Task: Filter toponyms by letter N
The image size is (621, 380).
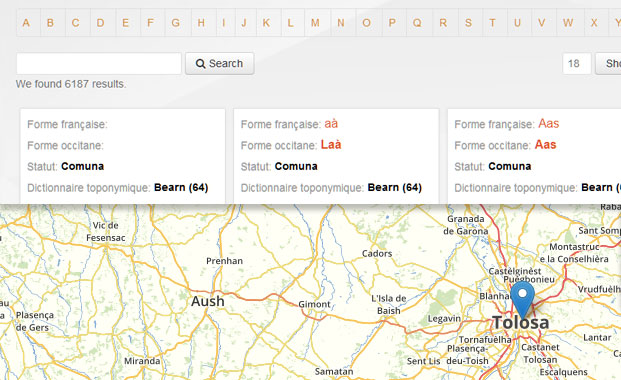Action: (341, 23)
